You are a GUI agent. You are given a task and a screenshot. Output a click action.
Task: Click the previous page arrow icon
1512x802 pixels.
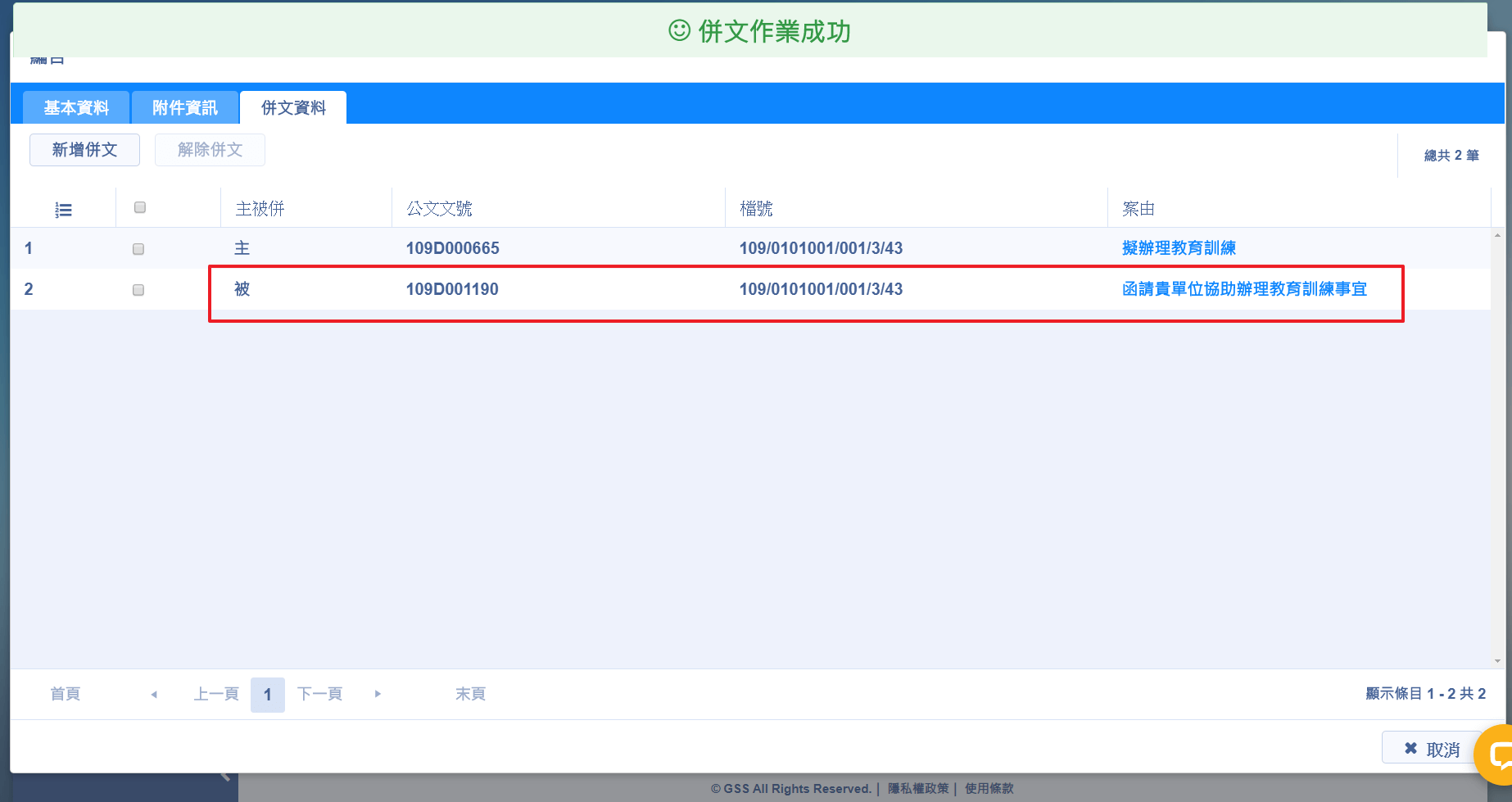154,695
